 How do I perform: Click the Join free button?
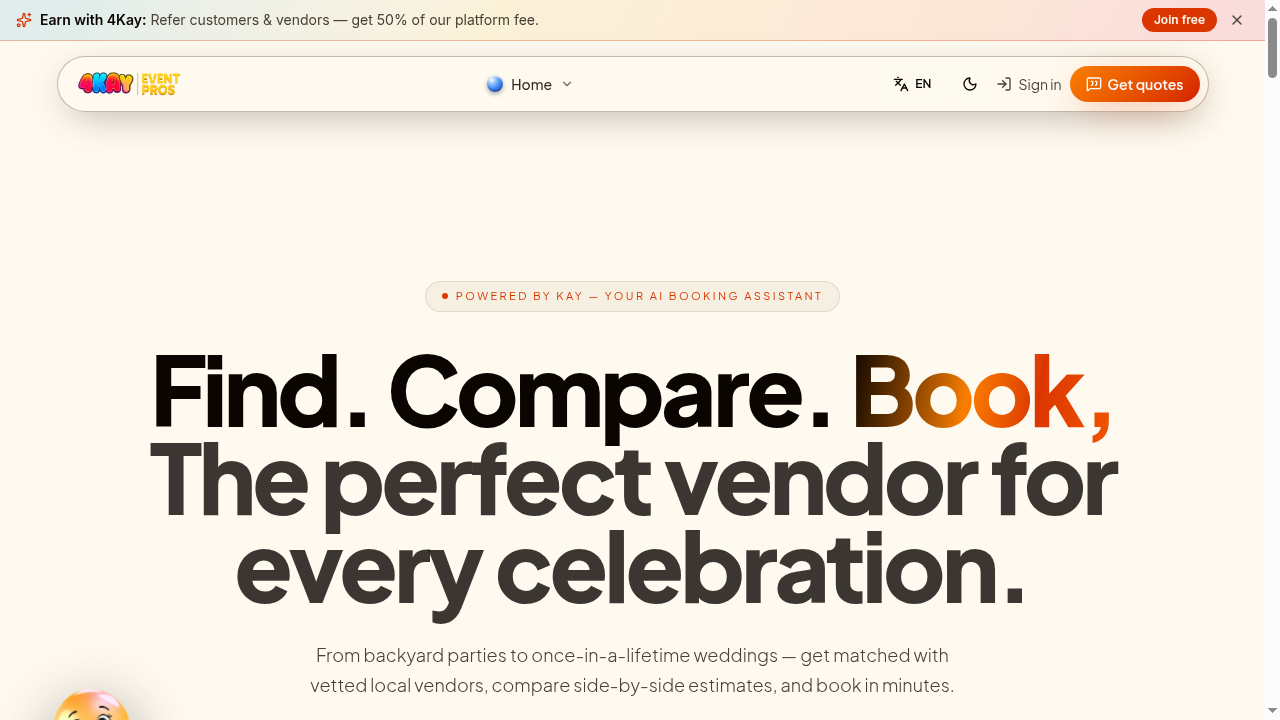coord(1179,20)
